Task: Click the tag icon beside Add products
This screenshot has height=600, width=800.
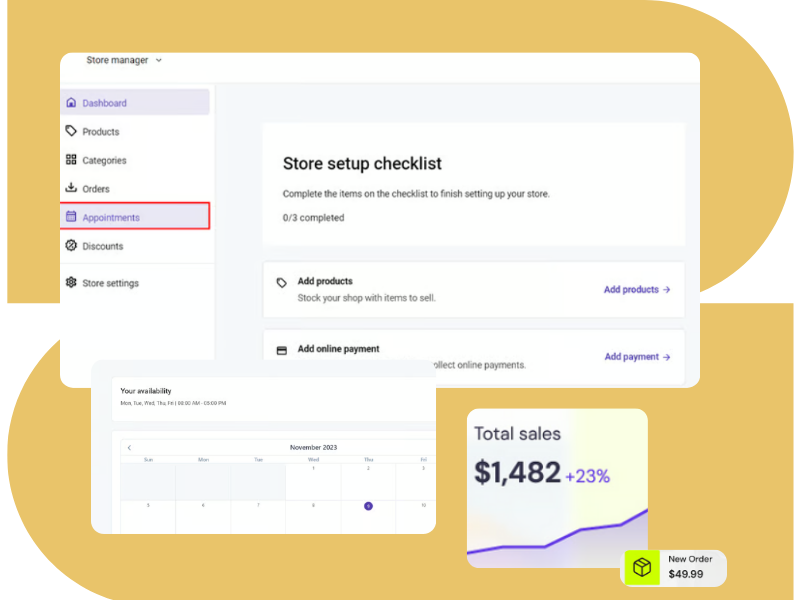Action: tap(281, 283)
